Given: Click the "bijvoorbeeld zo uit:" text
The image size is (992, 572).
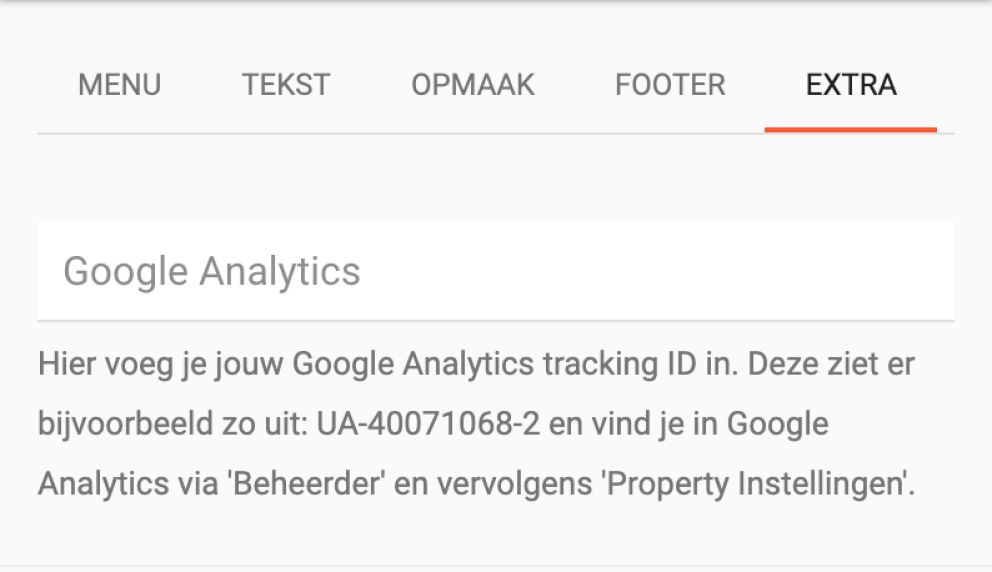Looking at the screenshot, I should [x=173, y=423].
